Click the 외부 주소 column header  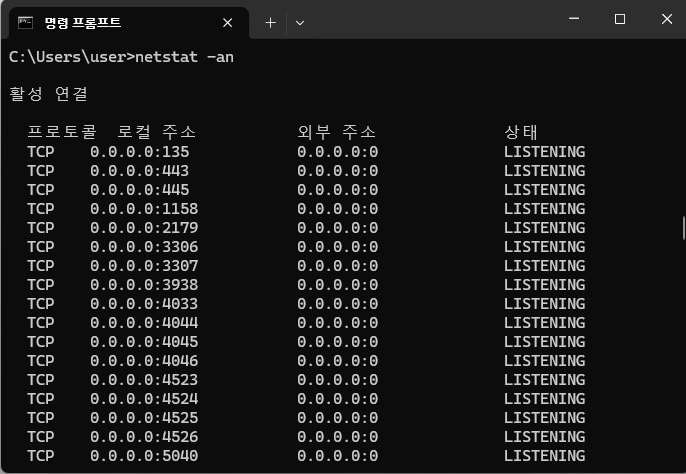click(336, 132)
